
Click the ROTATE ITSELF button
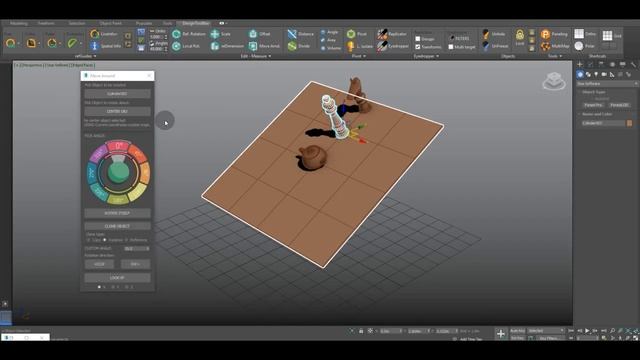coord(117,213)
